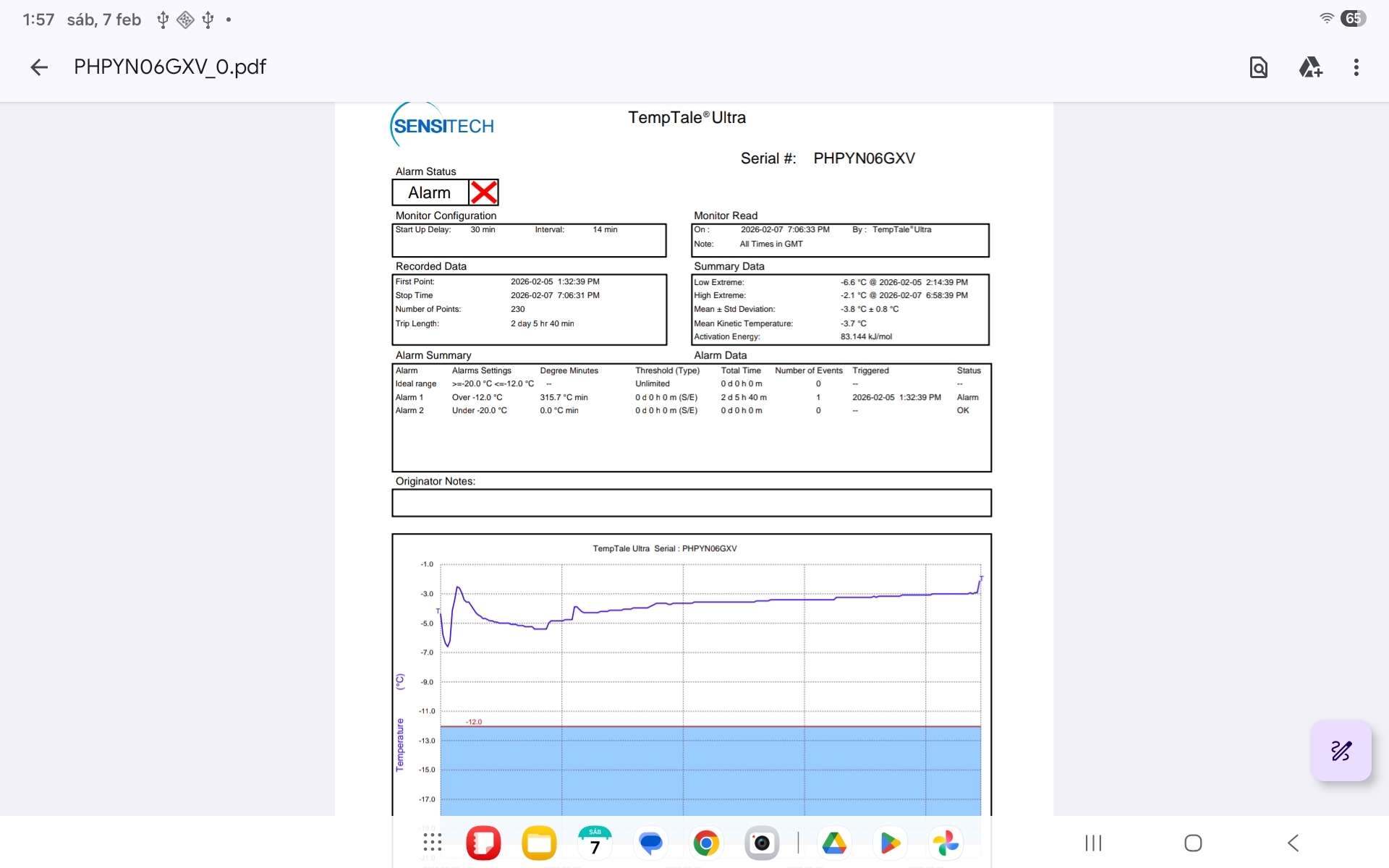Open Google Chrome from taskbar
Image resolution: width=1389 pixels, height=868 pixels.
coord(706,843)
